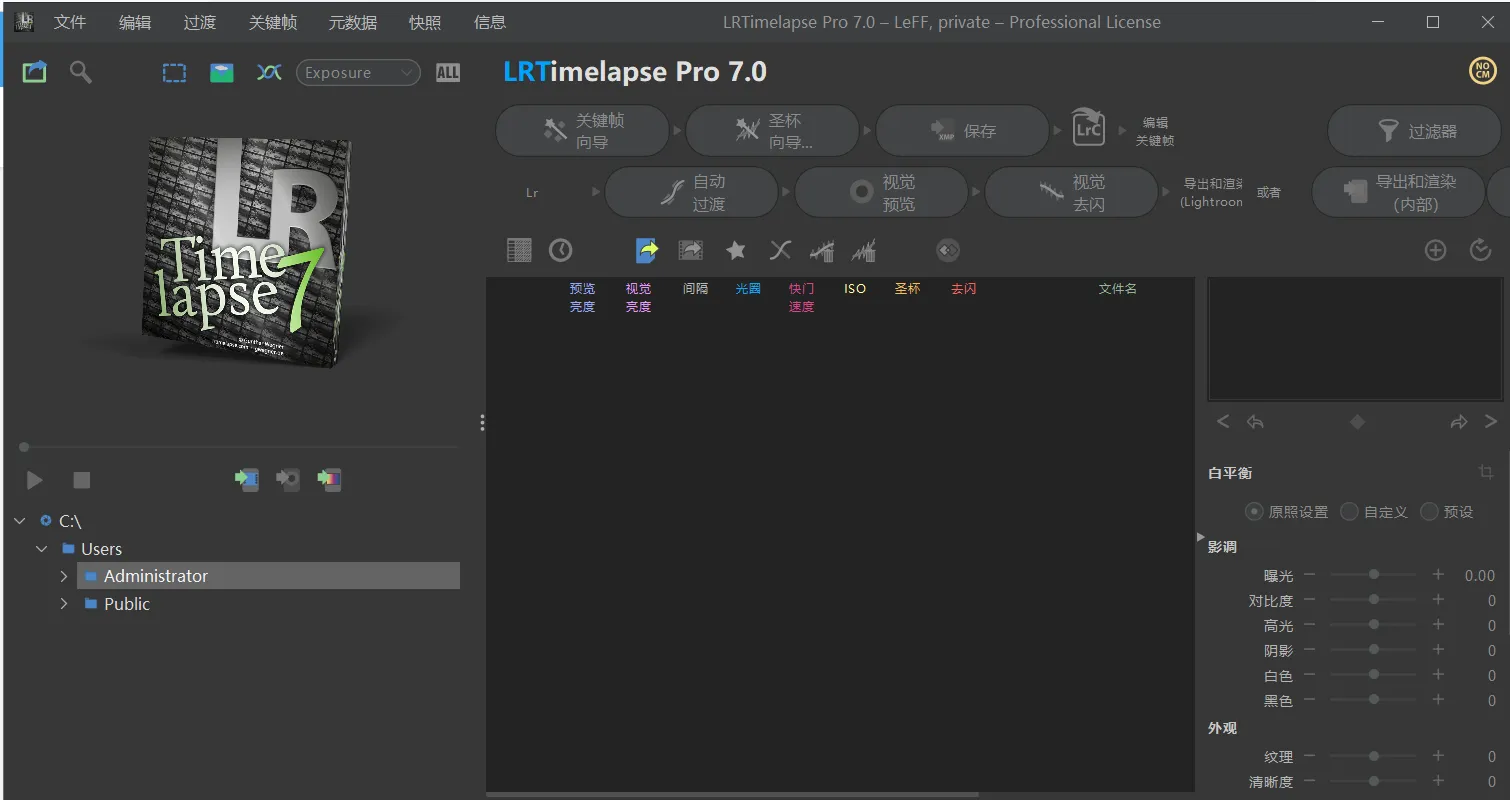Image resolution: width=1510 pixels, height=800 pixels.
Task: Click the round diamond keyframe icon
Action: 948,250
